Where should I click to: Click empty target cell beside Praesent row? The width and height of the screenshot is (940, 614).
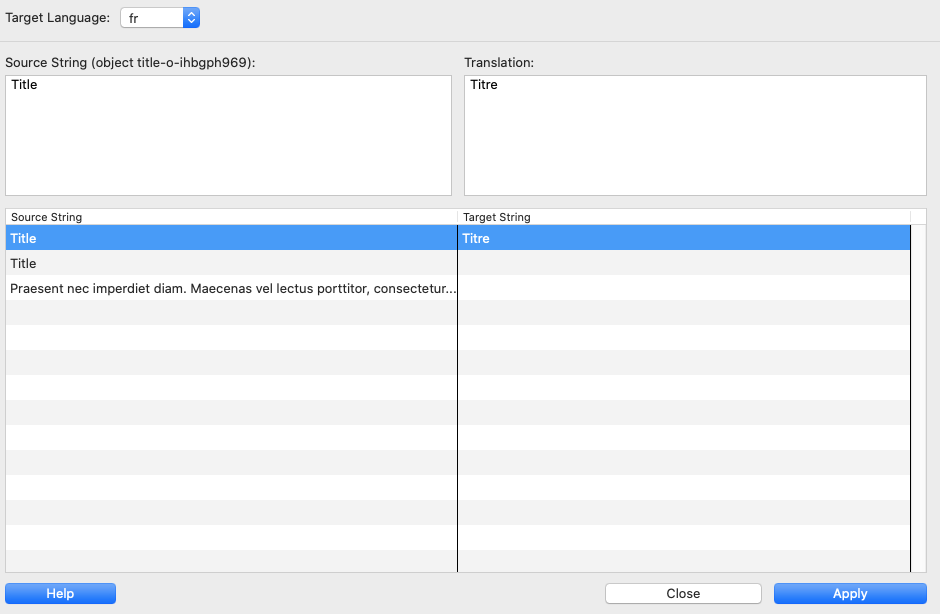(683, 288)
